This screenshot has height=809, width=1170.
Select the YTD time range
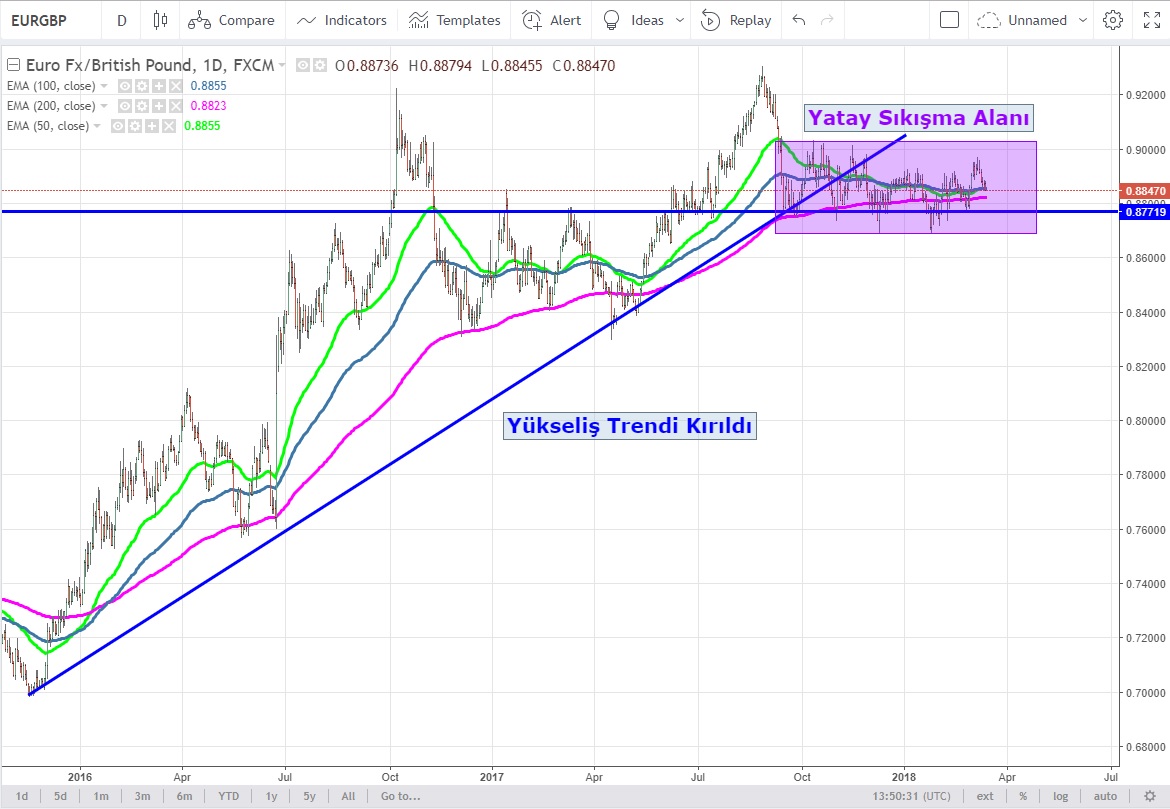click(231, 796)
